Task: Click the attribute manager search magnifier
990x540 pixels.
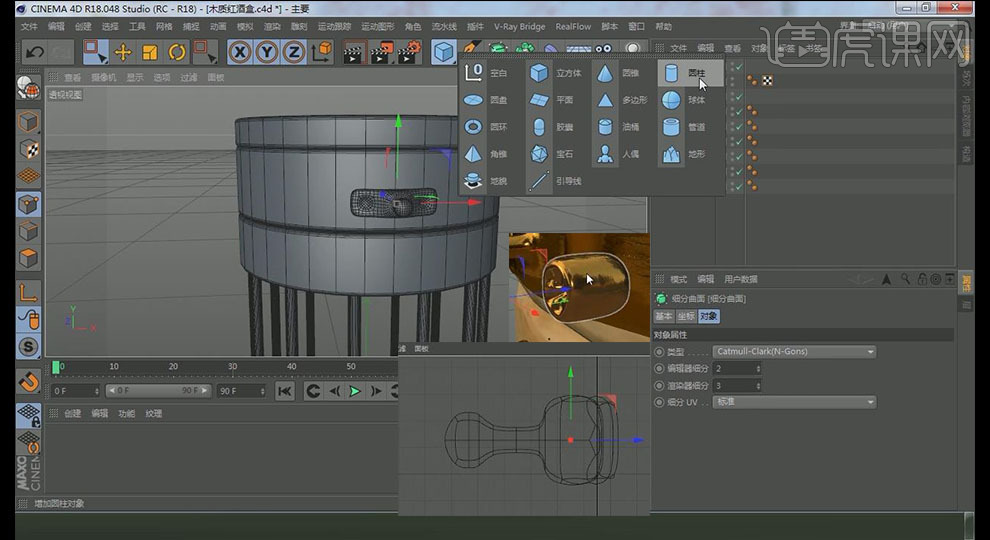Action: 905,279
